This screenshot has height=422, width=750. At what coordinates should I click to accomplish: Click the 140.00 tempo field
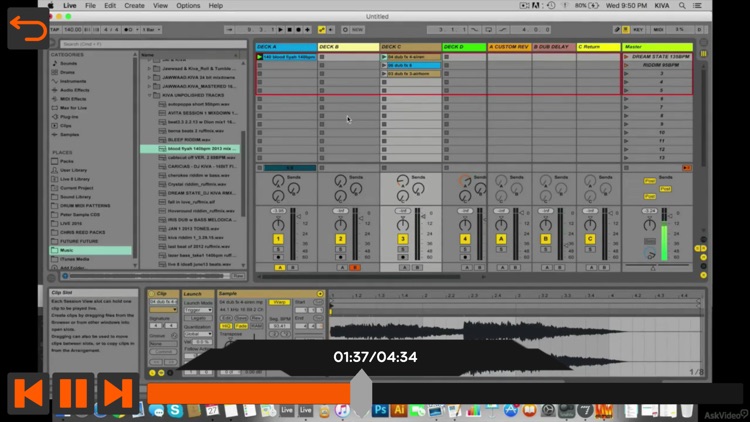(72, 30)
